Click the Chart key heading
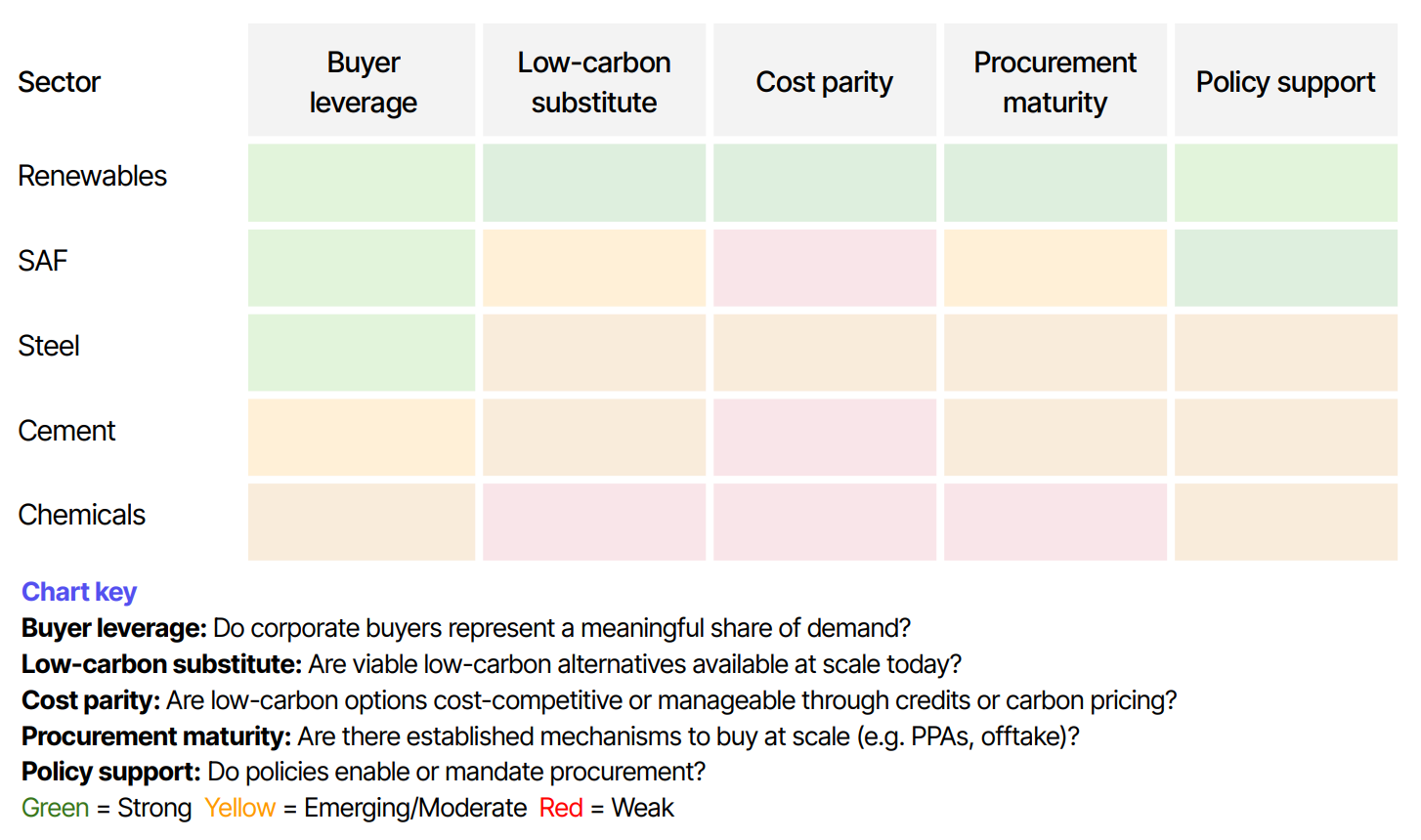Viewport: 1421px width, 840px height. pyautogui.click(x=79, y=592)
